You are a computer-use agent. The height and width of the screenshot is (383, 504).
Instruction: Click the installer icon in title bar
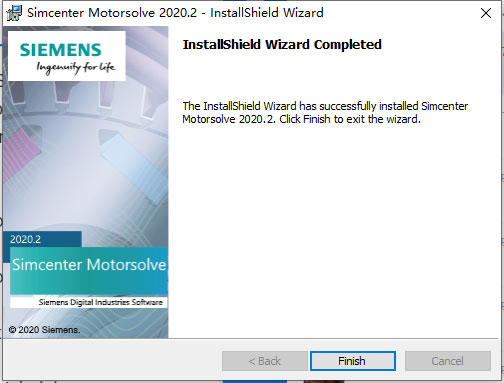(x=14, y=13)
